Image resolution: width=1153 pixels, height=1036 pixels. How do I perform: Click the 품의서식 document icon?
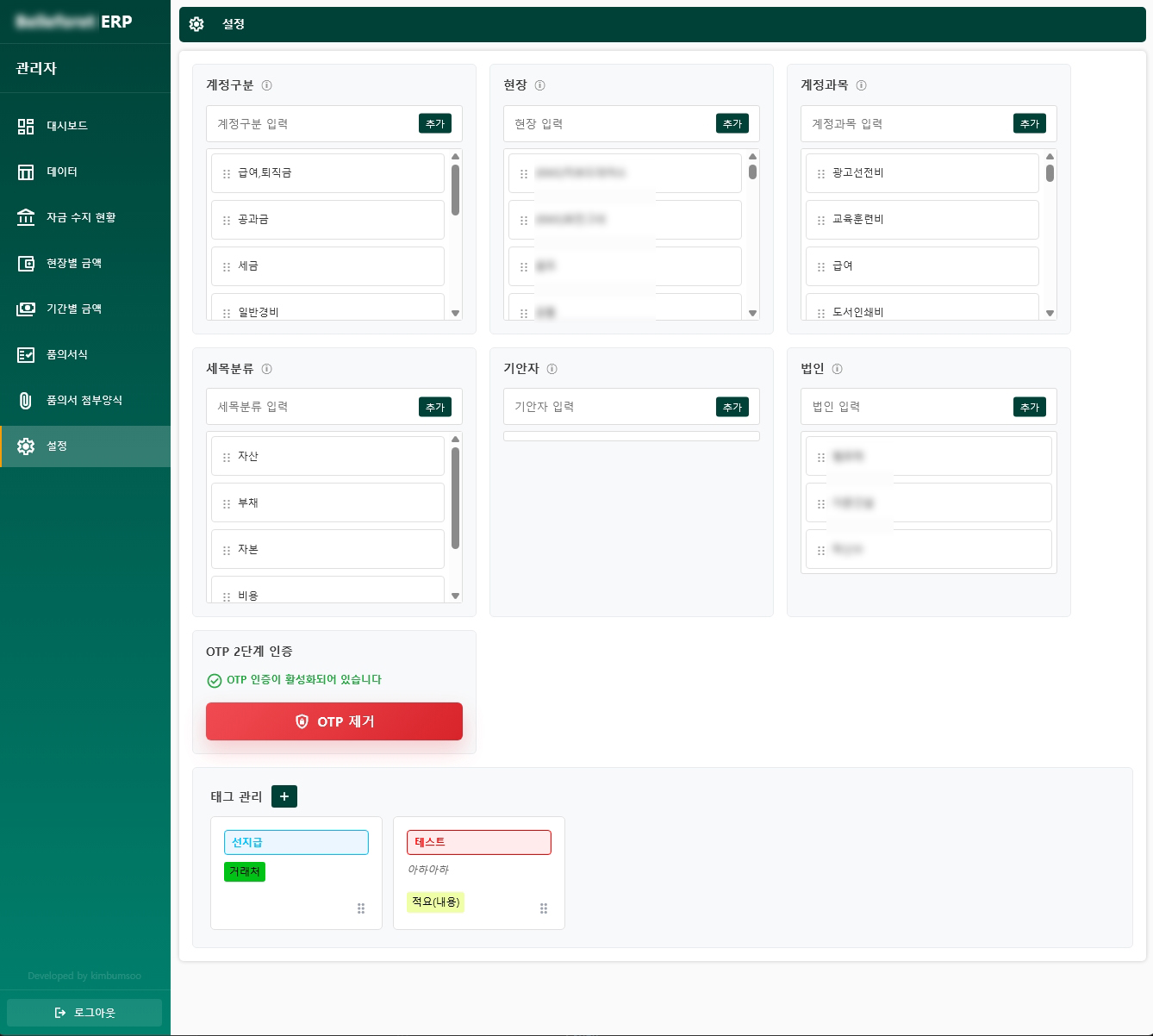[26, 354]
